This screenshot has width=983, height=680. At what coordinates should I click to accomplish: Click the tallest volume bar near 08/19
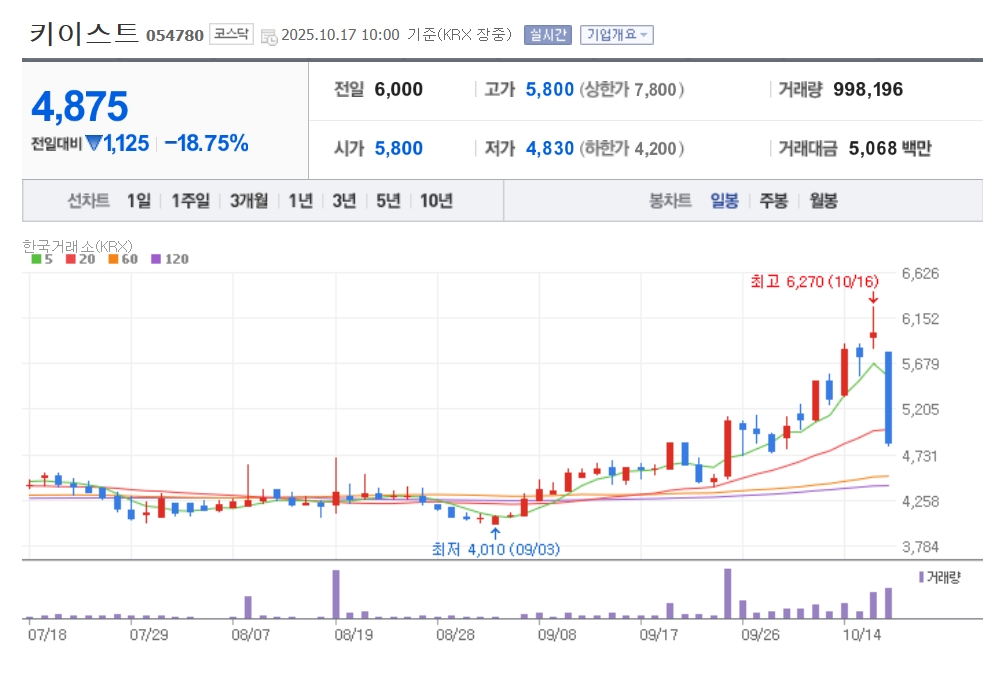(x=336, y=594)
